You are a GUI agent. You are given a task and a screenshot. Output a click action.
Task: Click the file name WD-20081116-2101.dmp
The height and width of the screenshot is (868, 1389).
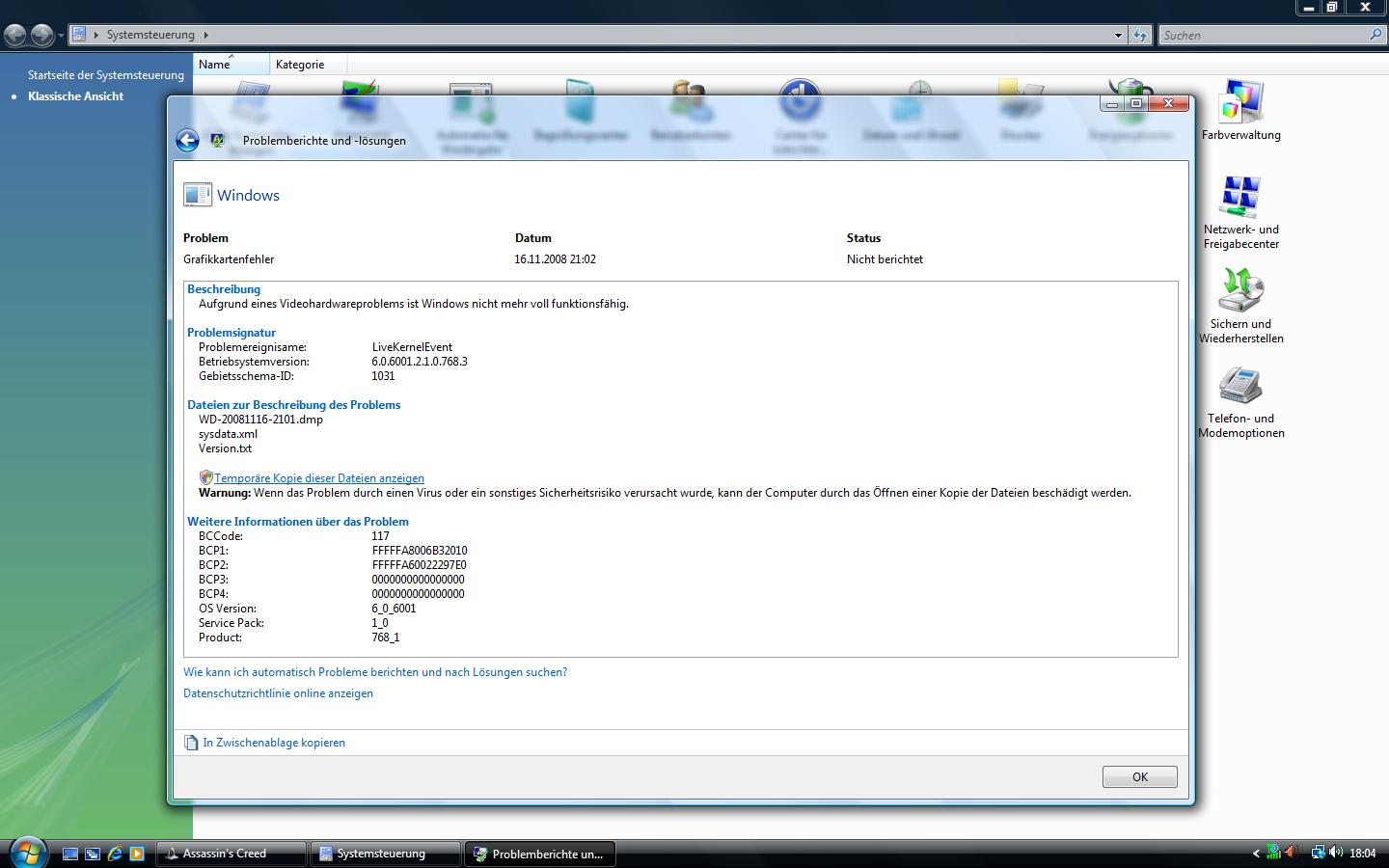click(x=261, y=420)
